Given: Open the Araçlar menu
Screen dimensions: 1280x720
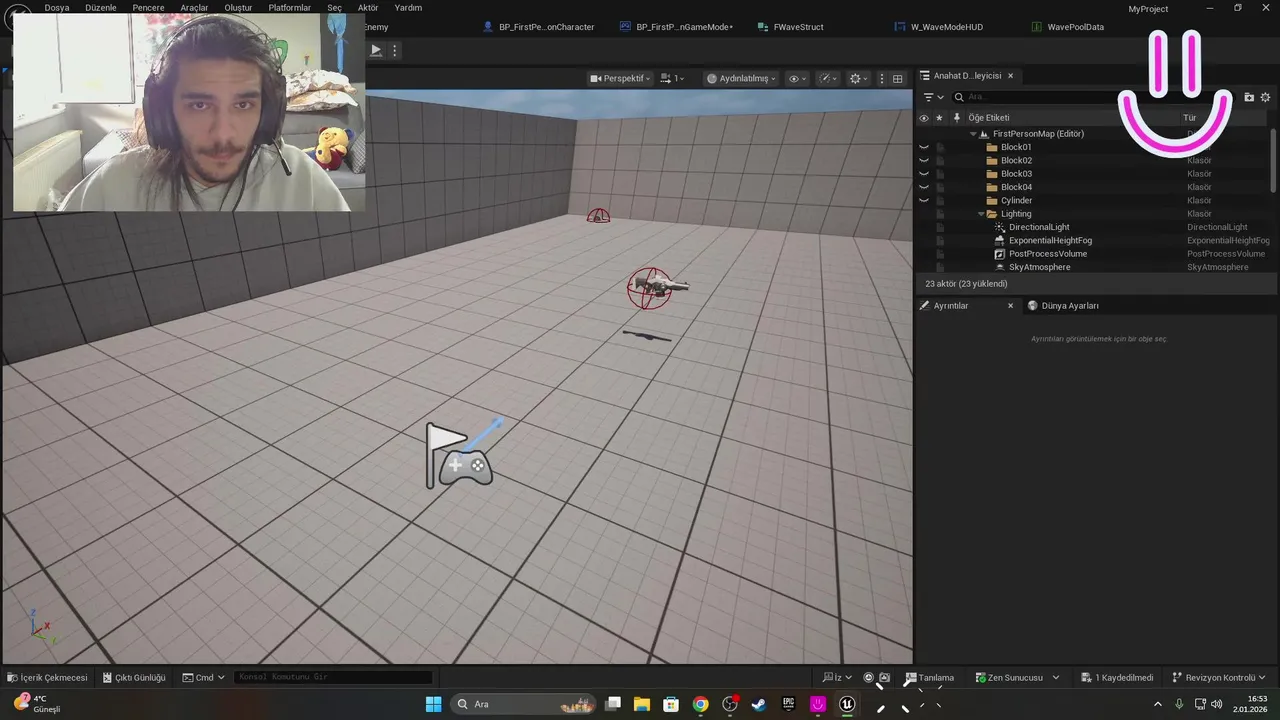Looking at the screenshot, I should click(x=194, y=8).
